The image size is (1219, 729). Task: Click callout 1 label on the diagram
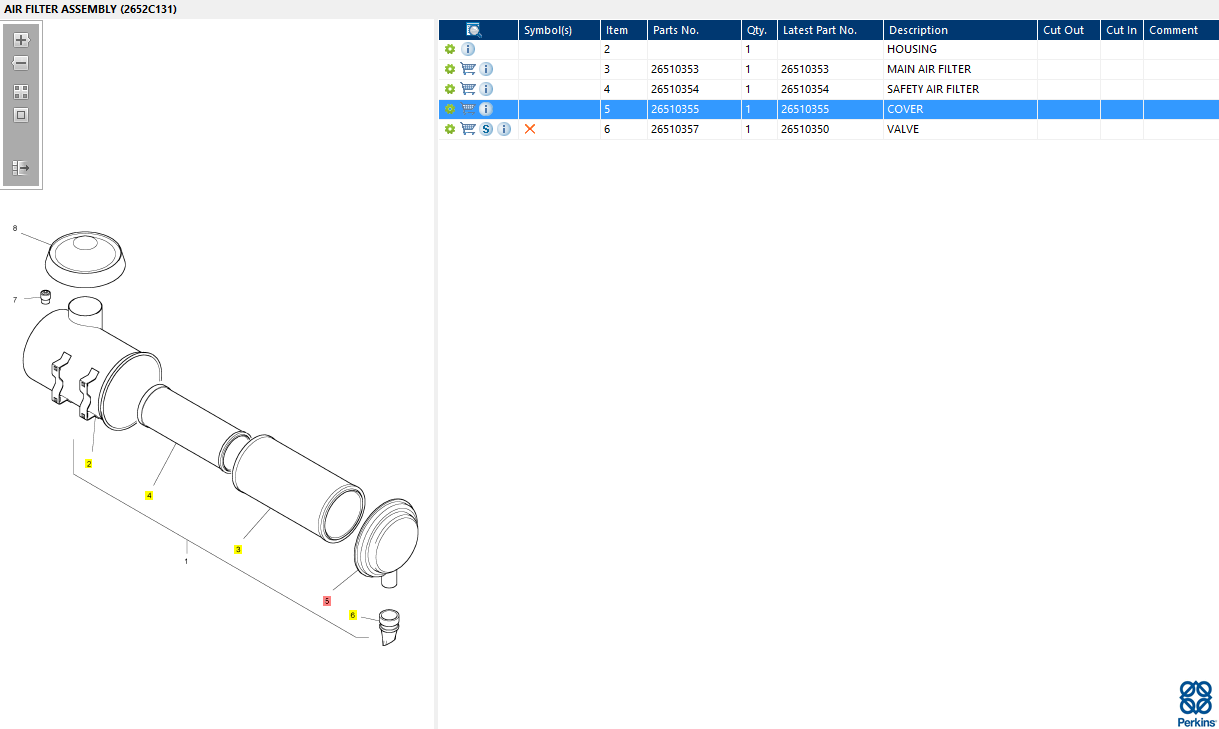pyautogui.click(x=186, y=561)
